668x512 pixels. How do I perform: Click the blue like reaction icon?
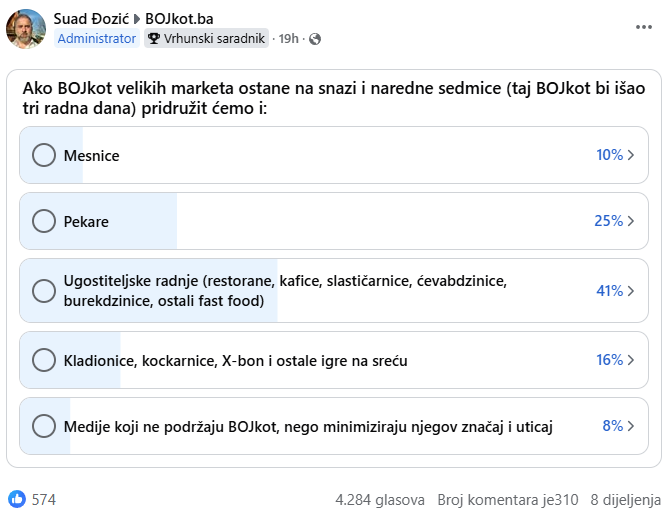pos(17,499)
